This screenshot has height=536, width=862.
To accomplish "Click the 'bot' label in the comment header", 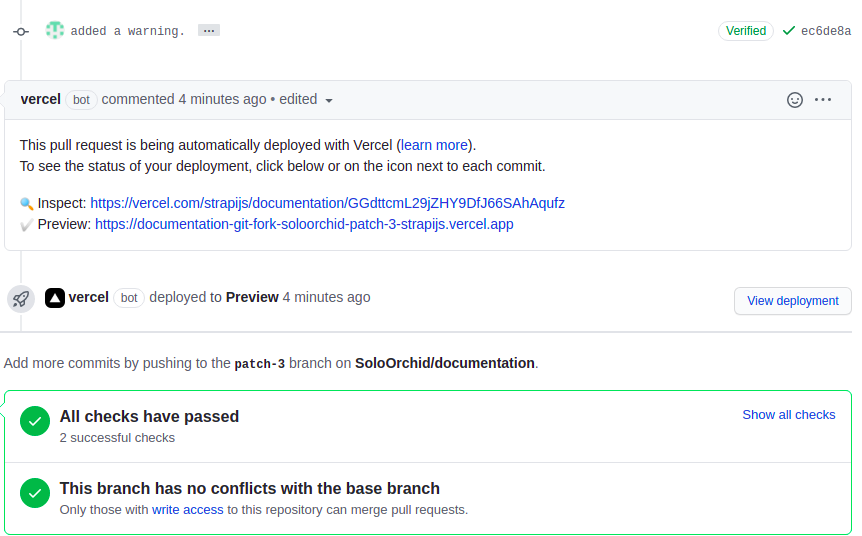I will pos(81,100).
